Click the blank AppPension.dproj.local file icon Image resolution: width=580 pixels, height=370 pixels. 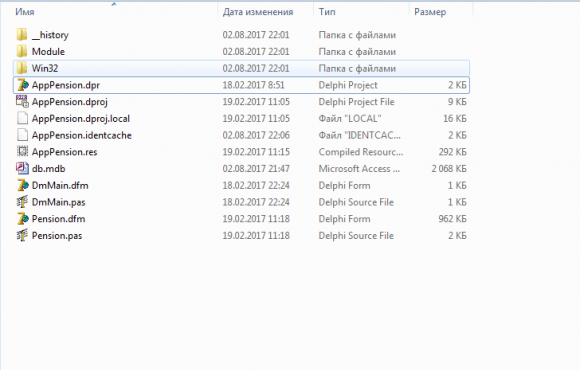point(22,118)
